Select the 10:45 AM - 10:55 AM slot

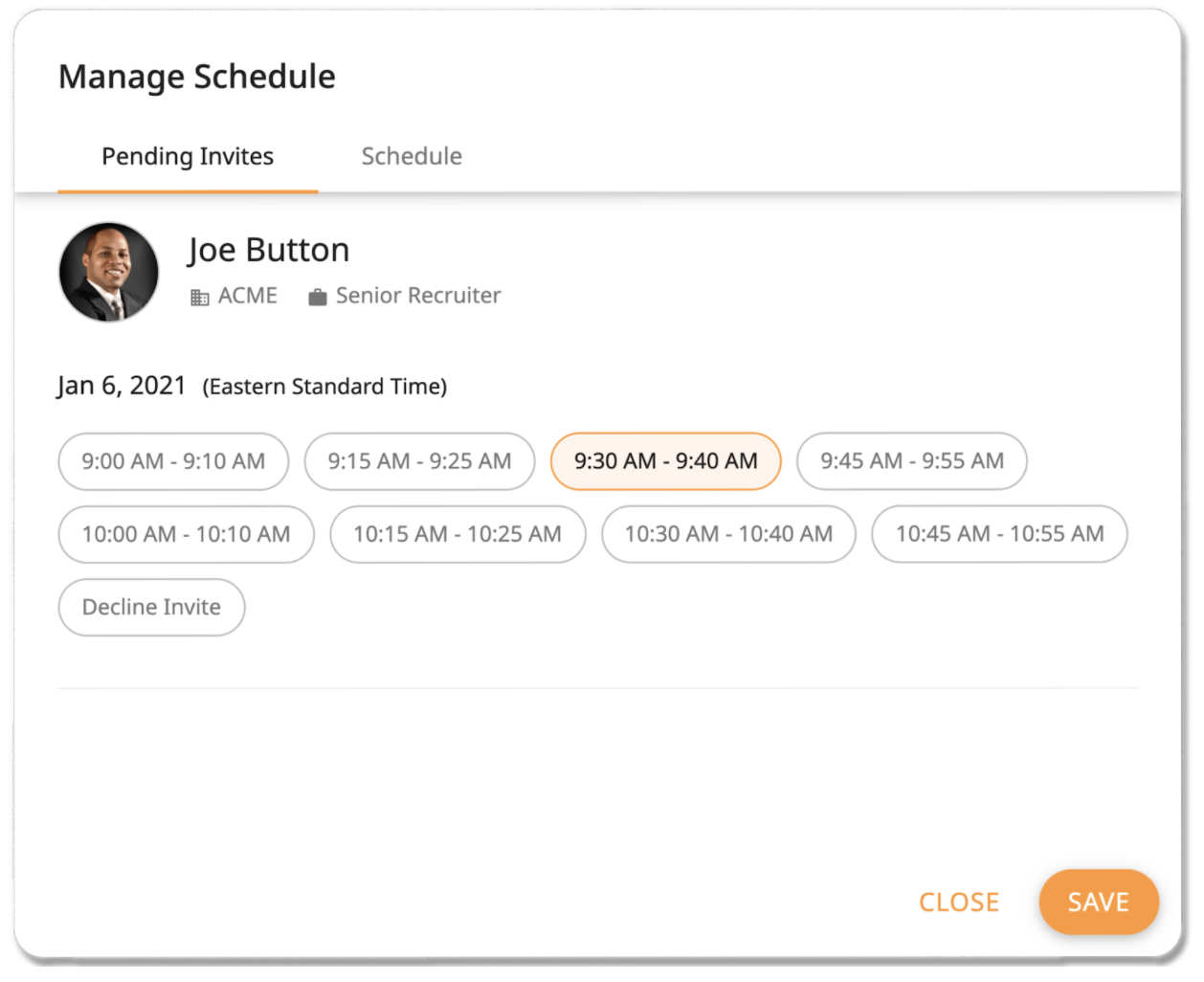(x=999, y=534)
